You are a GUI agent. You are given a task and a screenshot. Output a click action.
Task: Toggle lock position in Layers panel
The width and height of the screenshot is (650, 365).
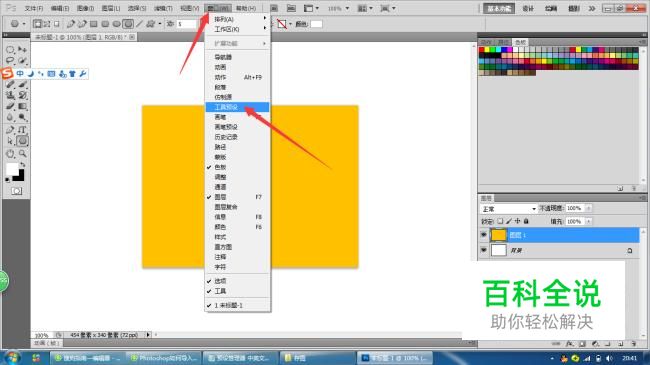[517, 221]
